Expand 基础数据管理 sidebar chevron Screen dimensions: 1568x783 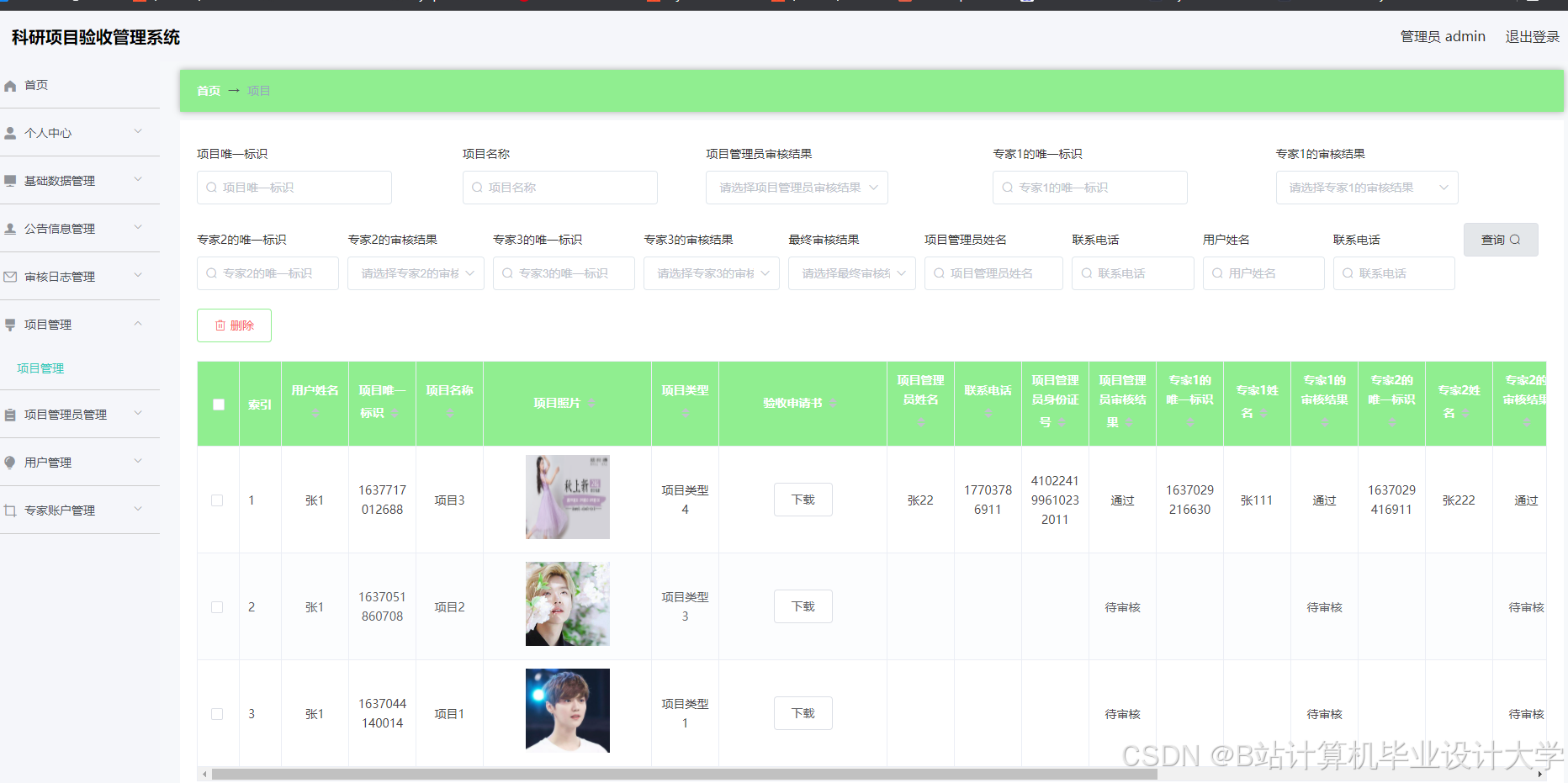138,180
